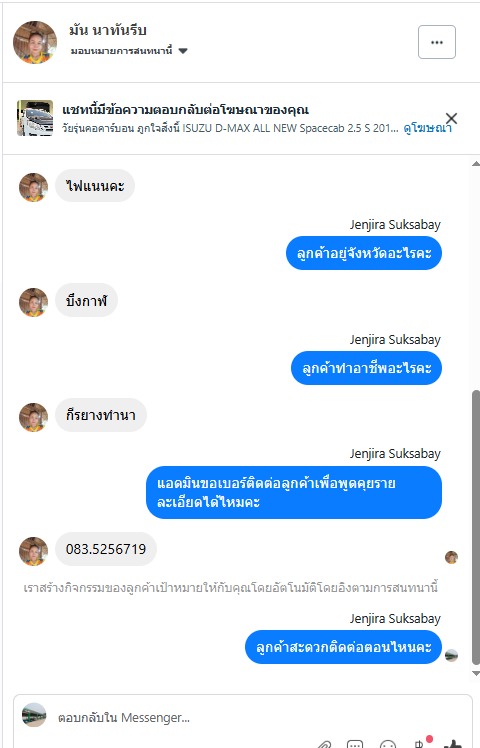The width and height of the screenshot is (480, 748).
Task: Select the phone number message 083.5256719
Action: 106,549
